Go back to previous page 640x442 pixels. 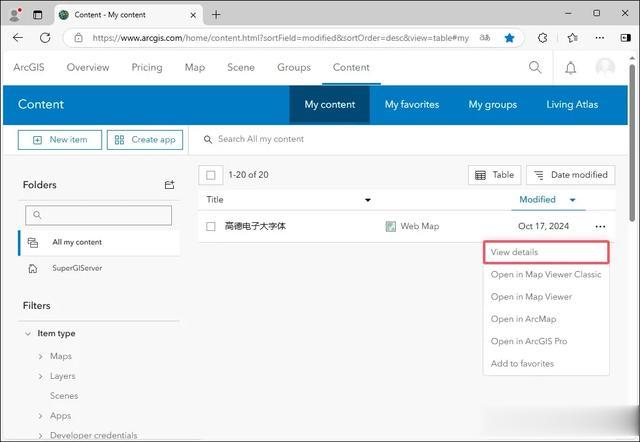[x=18, y=38]
